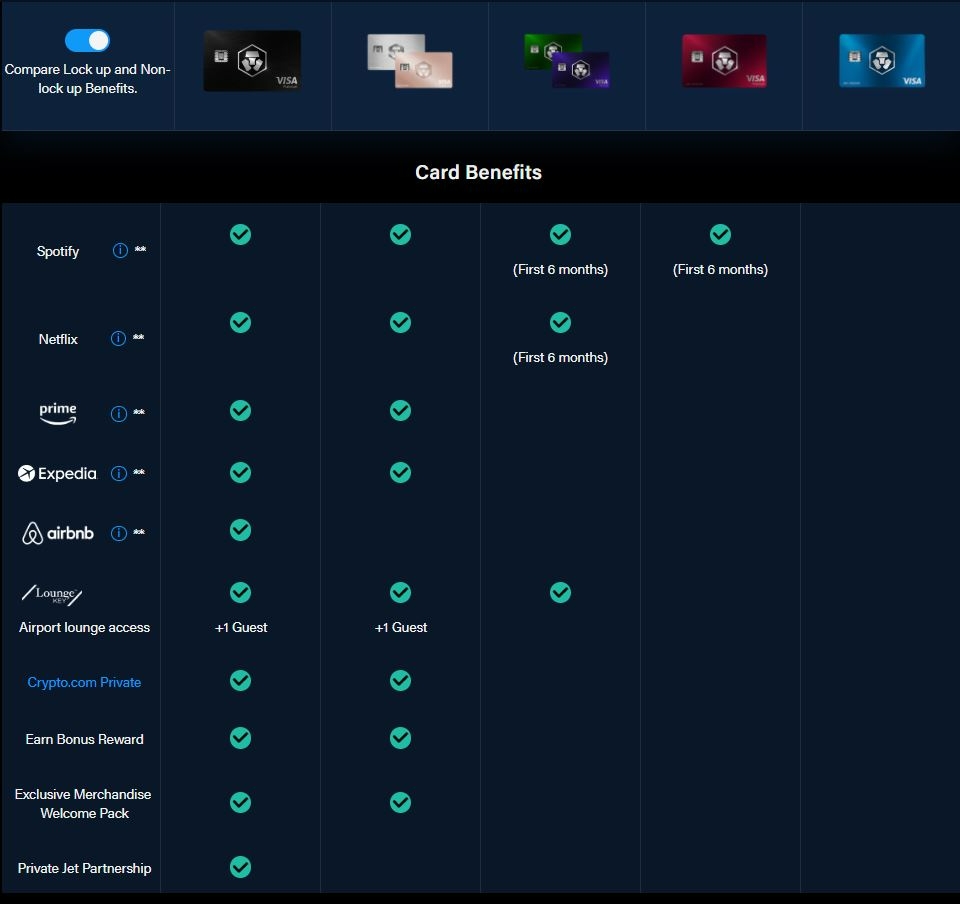Screen dimensions: 960x904
Task: Click Expedia checkmark under the rose gold cards
Action: click(400, 473)
